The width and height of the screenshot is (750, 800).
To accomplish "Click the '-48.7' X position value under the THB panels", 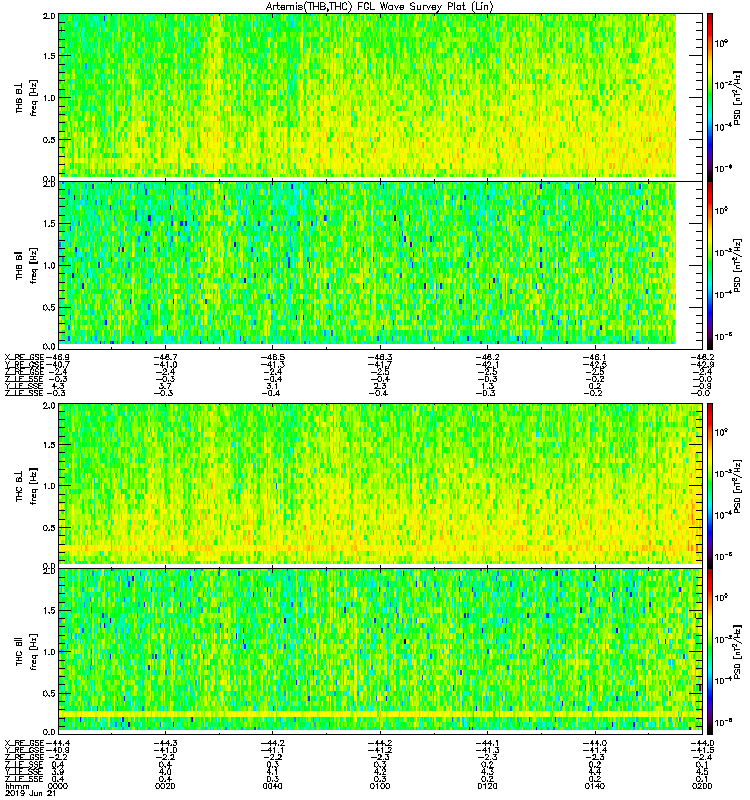I will (165, 357).
